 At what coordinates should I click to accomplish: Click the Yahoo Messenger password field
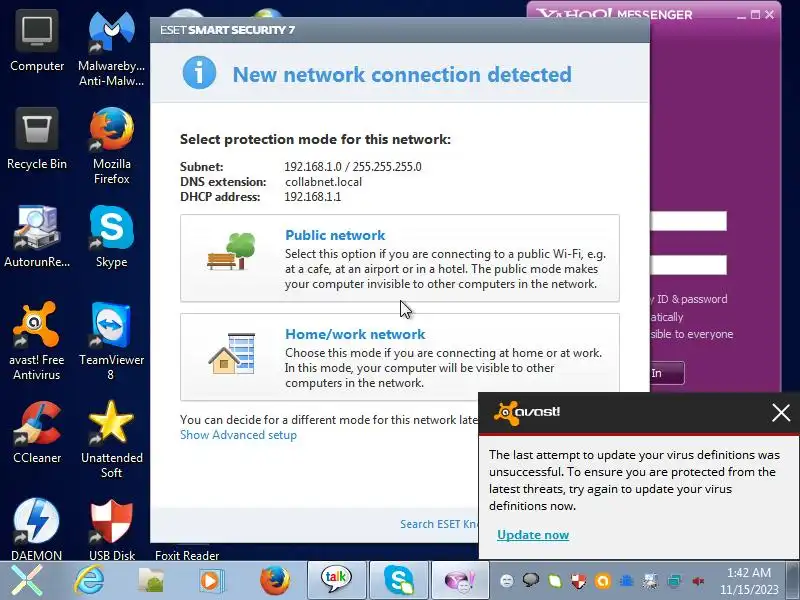[688, 265]
